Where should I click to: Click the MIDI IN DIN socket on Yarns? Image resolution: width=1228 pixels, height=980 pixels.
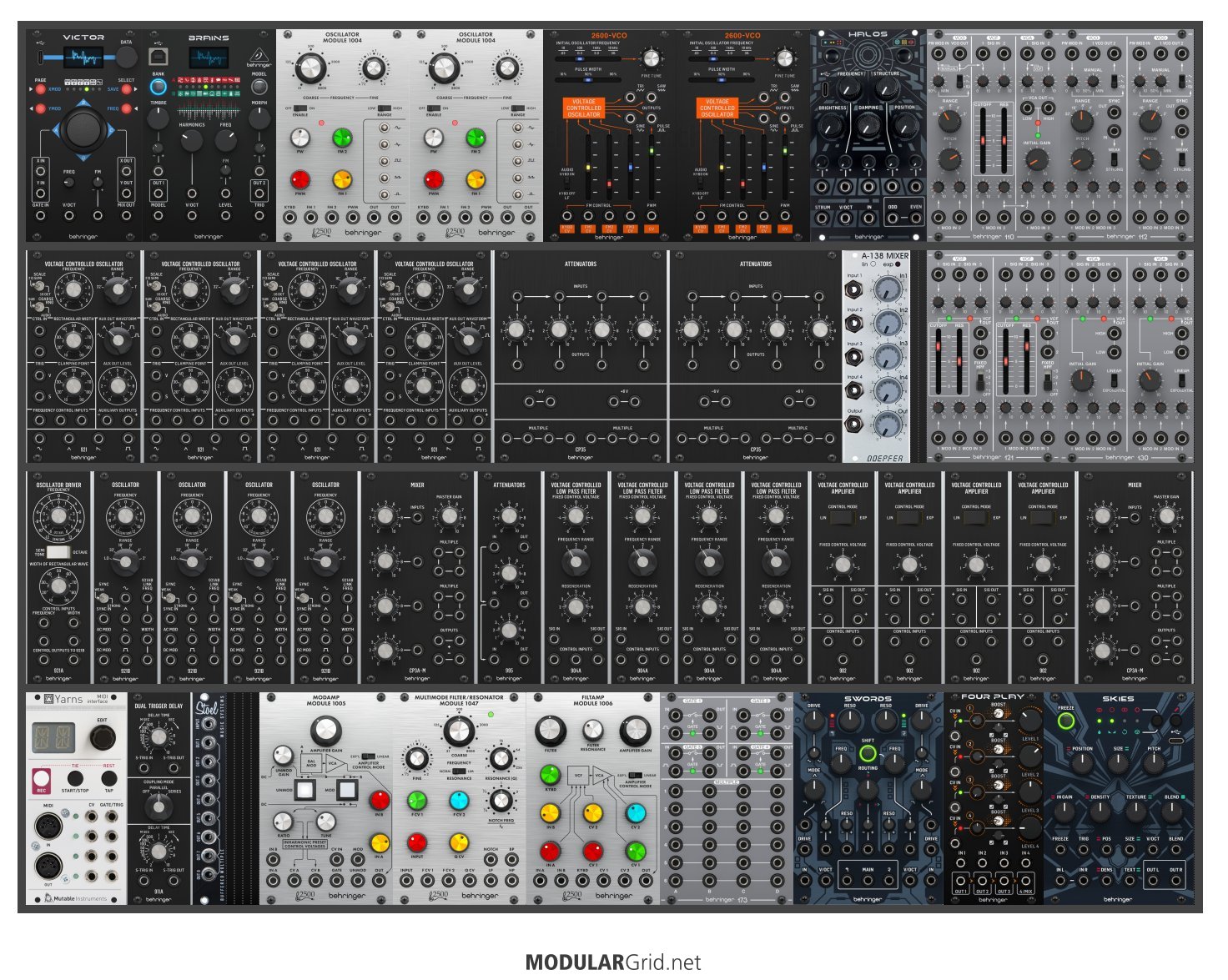(48, 827)
